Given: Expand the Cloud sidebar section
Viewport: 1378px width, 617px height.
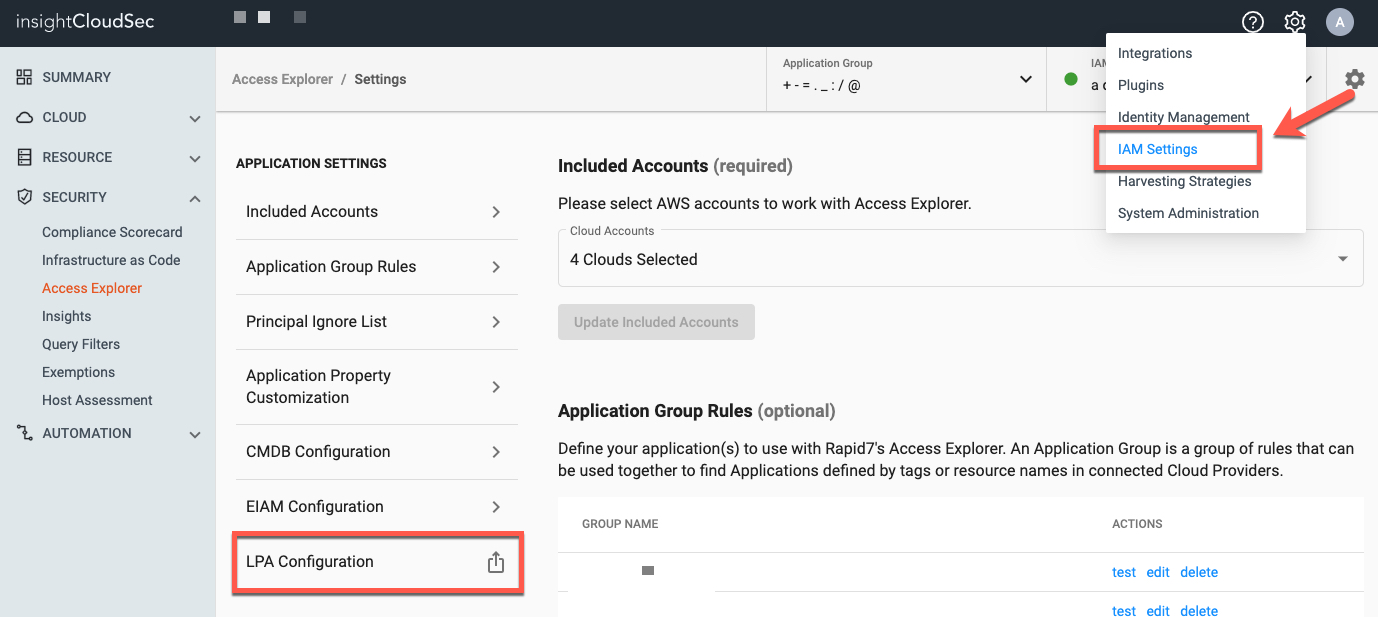Looking at the screenshot, I should click(195, 118).
